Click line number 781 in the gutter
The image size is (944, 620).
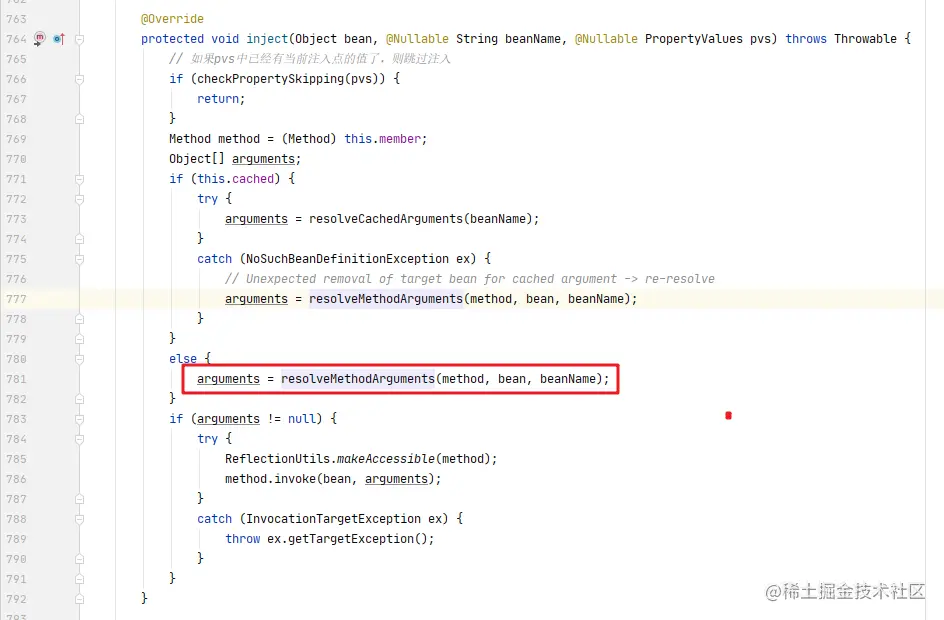pyautogui.click(x=16, y=379)
